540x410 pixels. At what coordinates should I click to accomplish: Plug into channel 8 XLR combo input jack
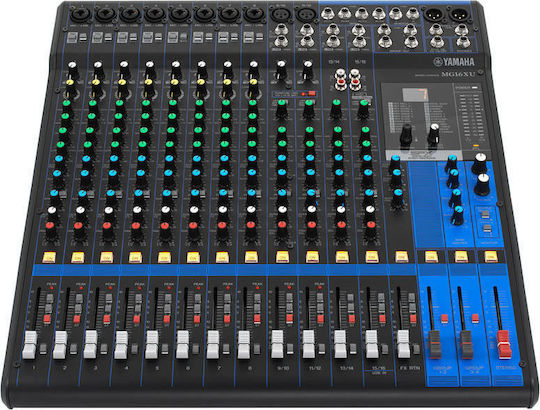[x=254, y=14]
